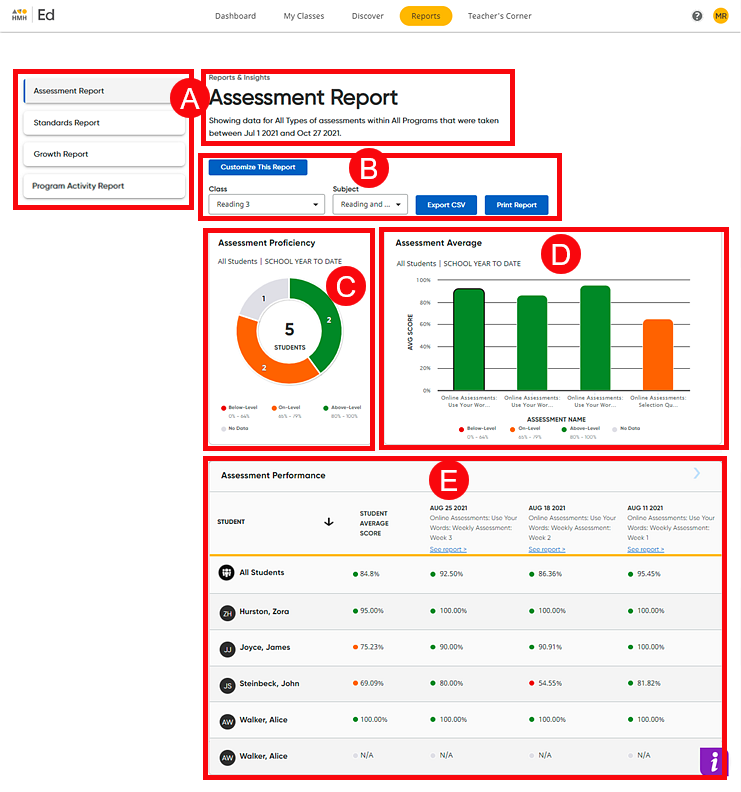741x792 pixels.
Task: Click Joyce's 90.91% score
Action: click(x=550, y=647)
